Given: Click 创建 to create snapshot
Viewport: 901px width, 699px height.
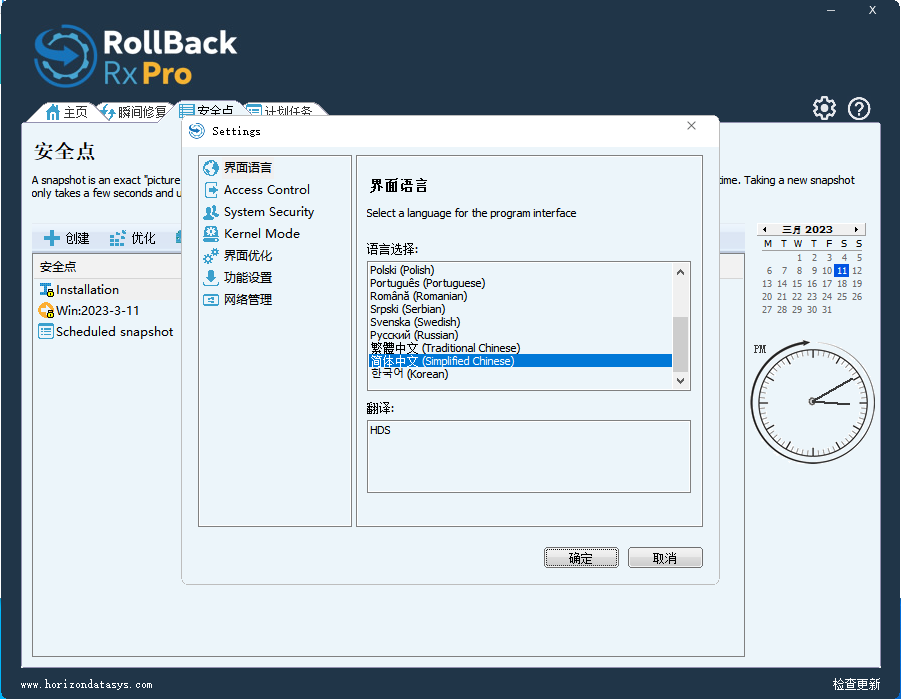Looking at the screenshot, I should coord(67,238).
